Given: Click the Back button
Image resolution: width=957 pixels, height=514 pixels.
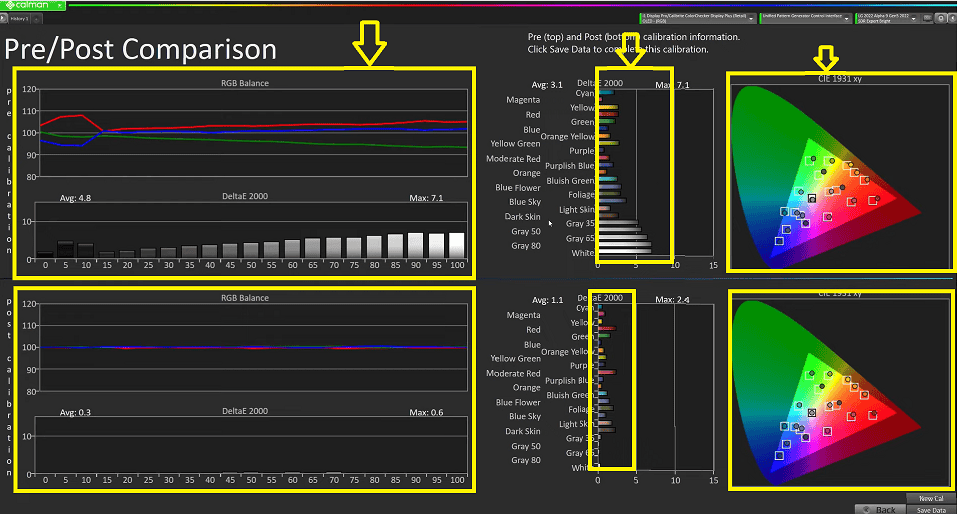Looking at the screenshot, I should pos(879,509).
